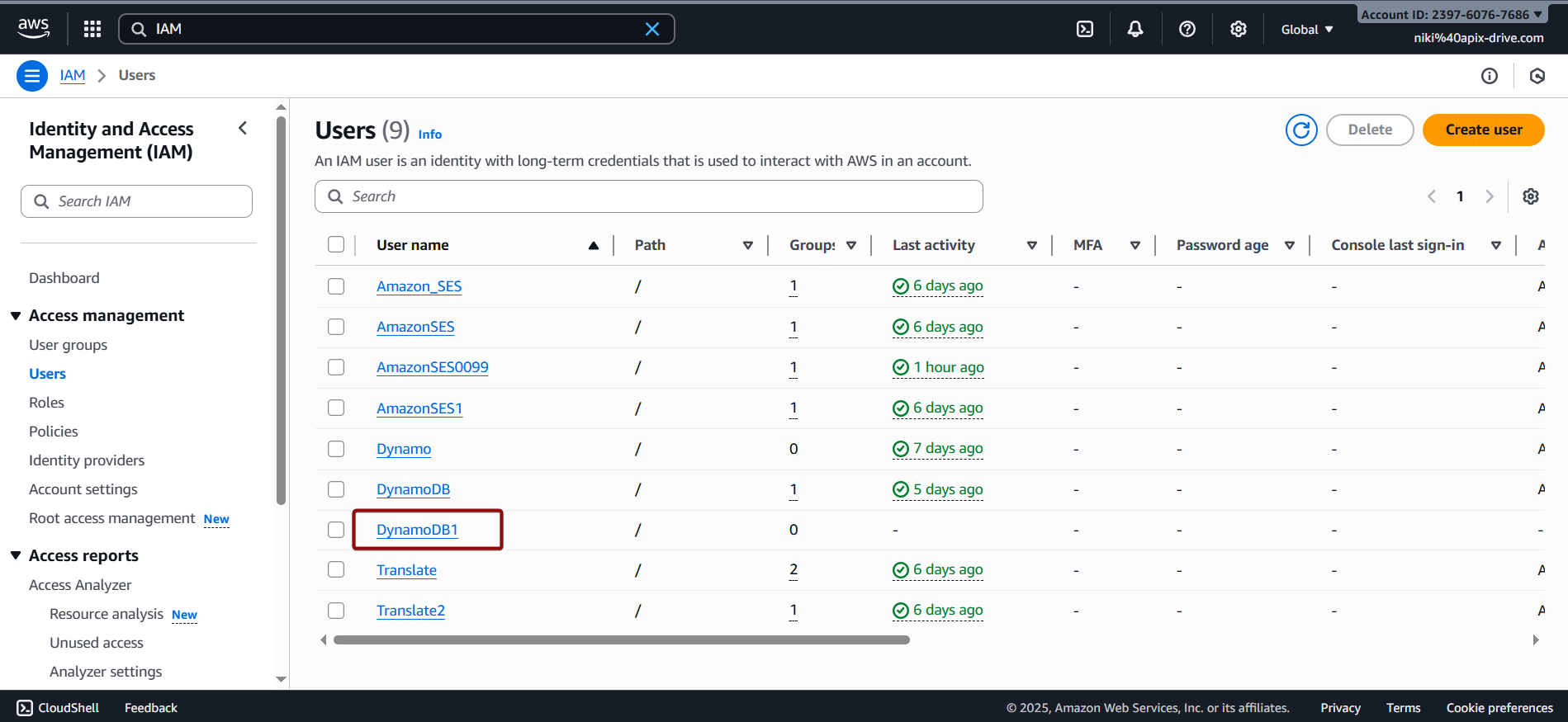This screenshot has height=722, width=1568.
Task: Open the Last activity column filter arrow
Action: point(1031,245)
